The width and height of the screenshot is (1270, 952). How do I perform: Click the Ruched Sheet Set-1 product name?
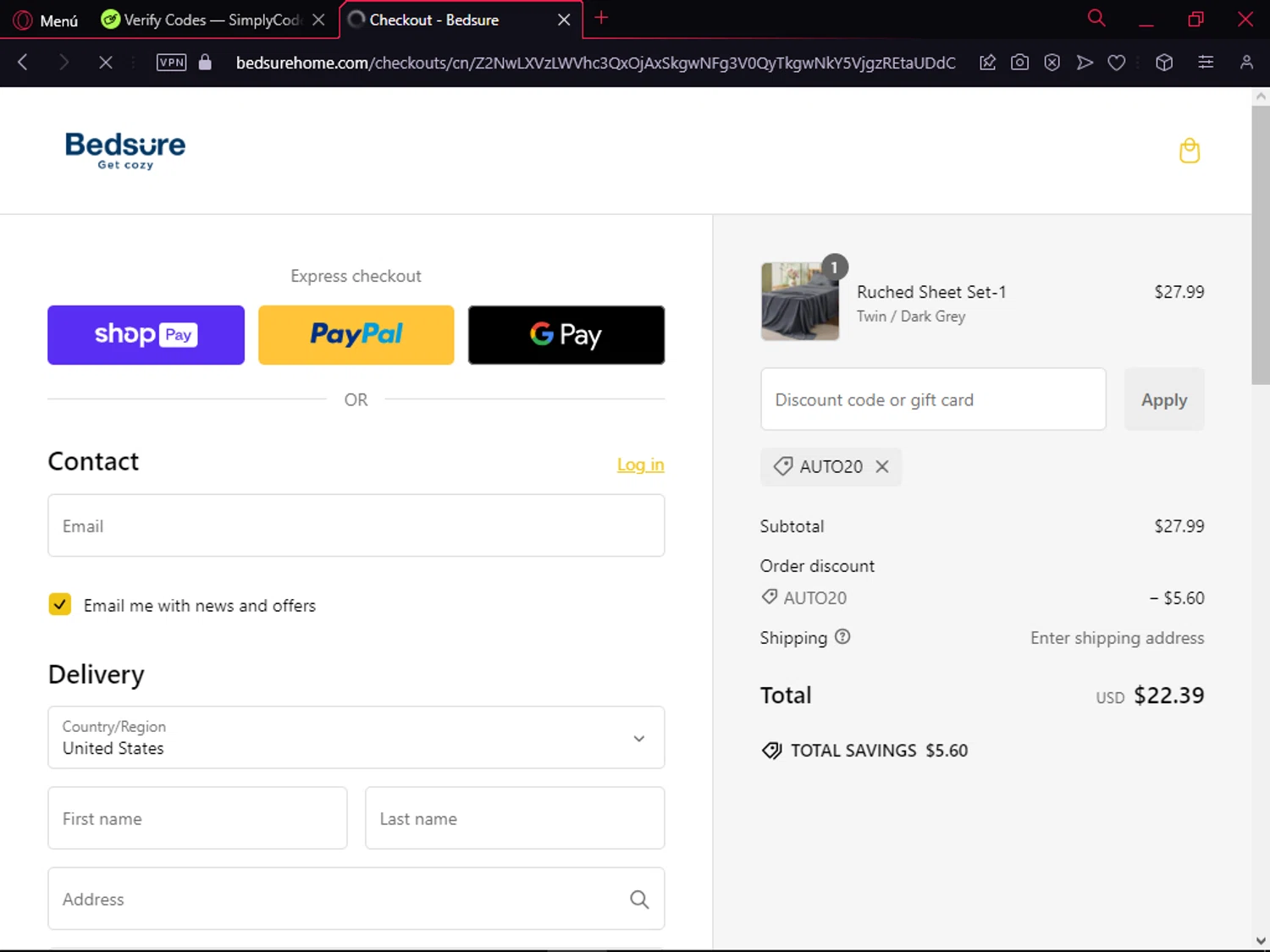tap(931, 292)
